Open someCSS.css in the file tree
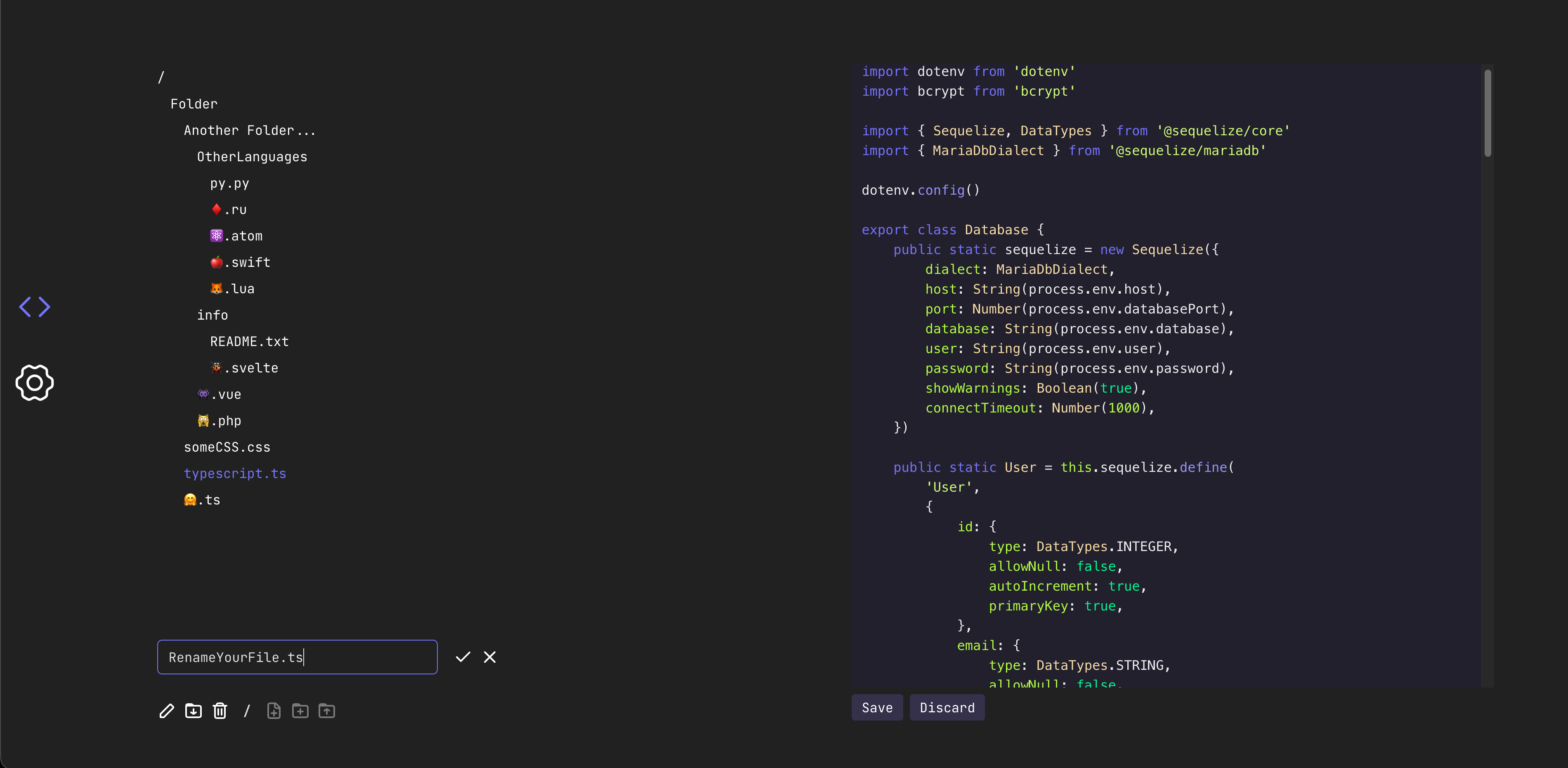 [227, 447]
